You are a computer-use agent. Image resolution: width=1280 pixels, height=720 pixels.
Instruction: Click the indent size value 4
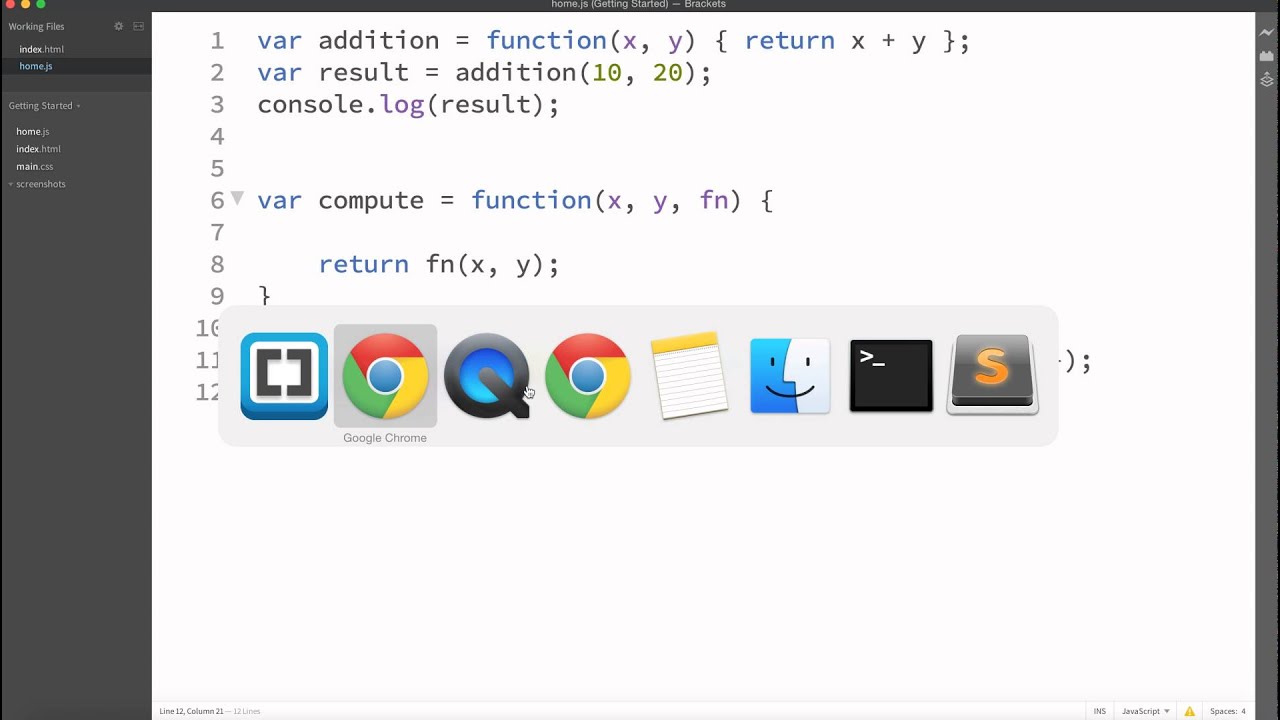[1243, 711]
